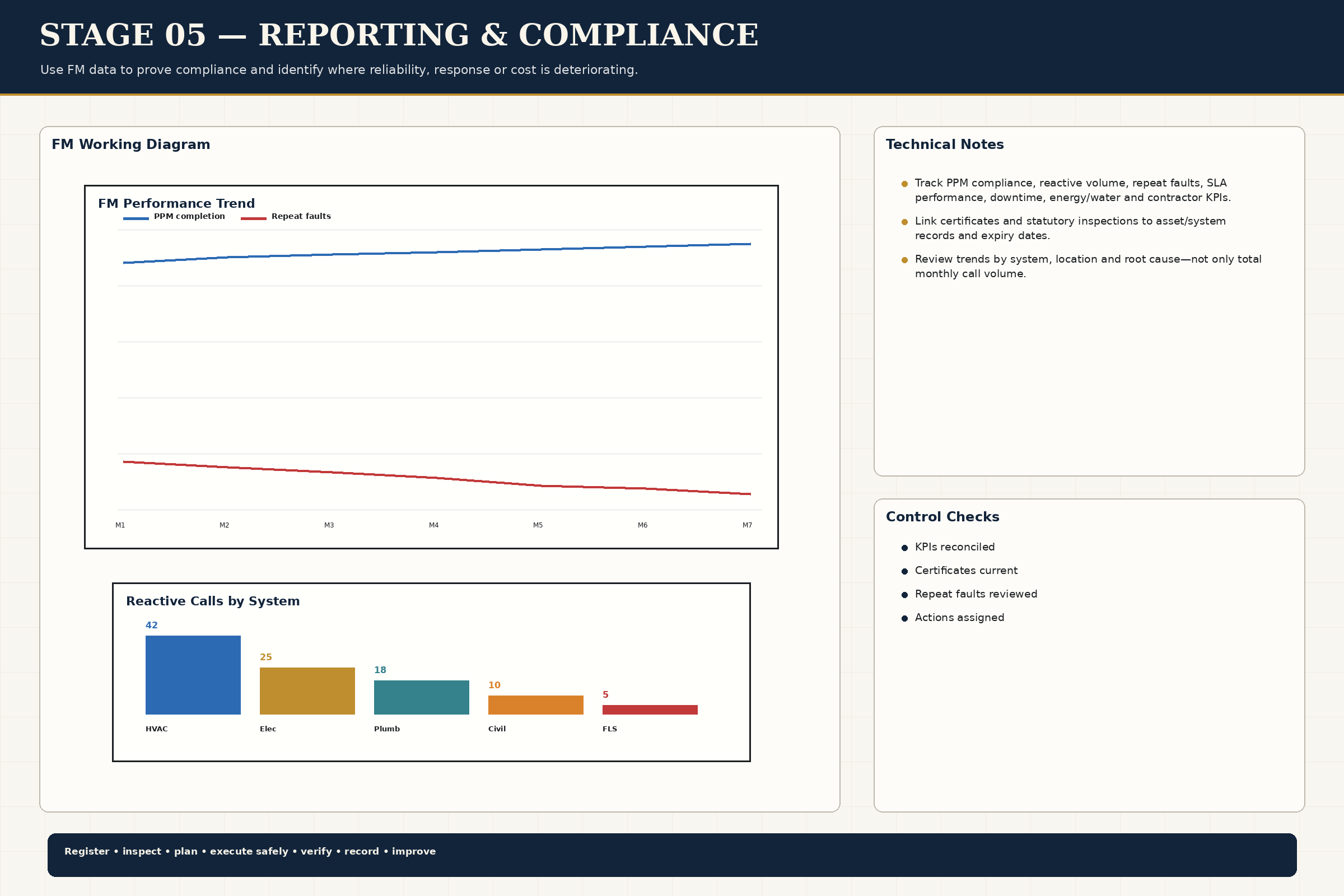
Task: Click the HVAC bar label
Action: tap(157, 729)
